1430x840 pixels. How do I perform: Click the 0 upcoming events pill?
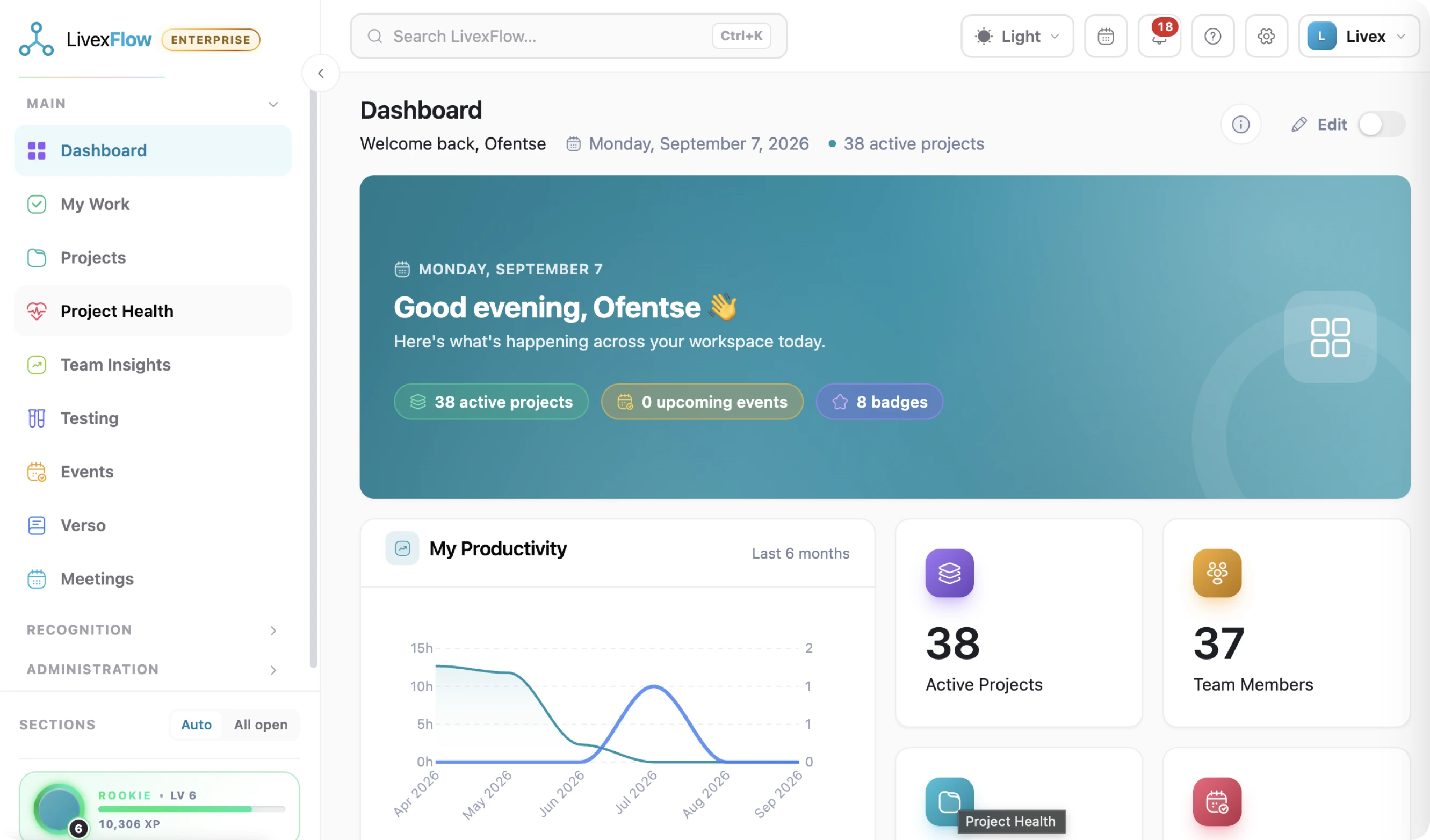click(702, 402)
